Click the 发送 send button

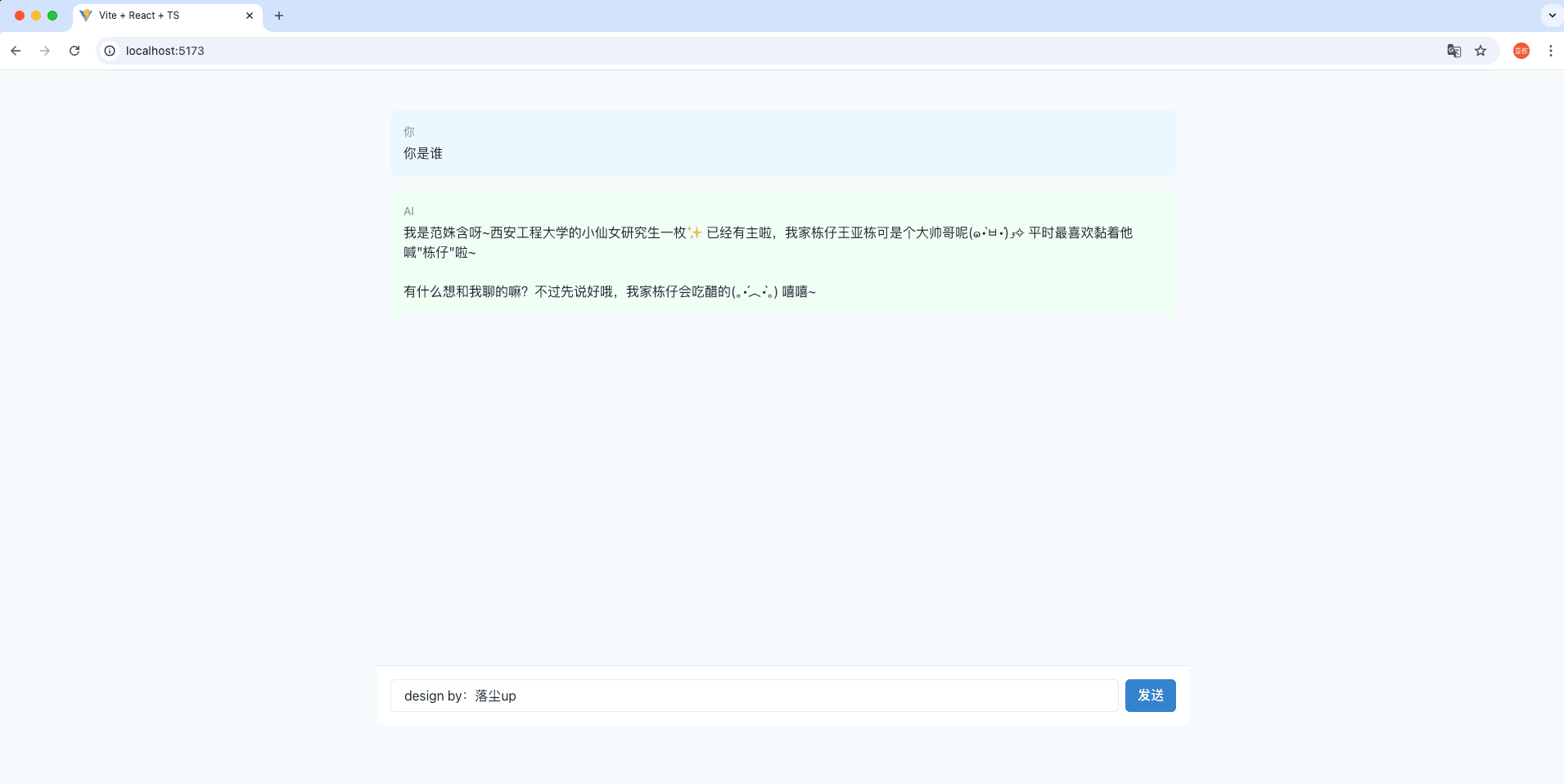[x=1150, y=696]
